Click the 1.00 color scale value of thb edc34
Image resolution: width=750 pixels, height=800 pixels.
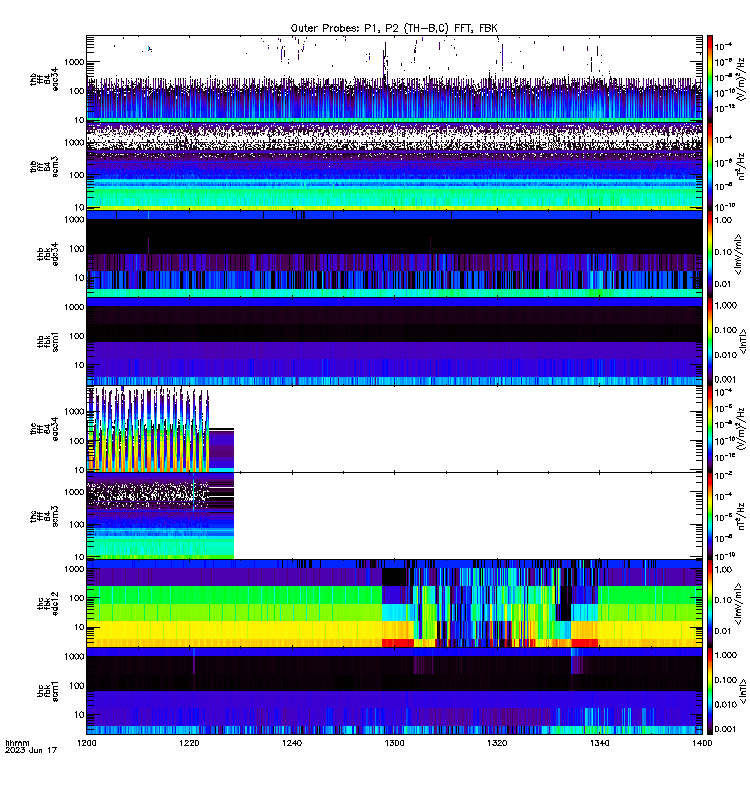(x=723, y=220)
